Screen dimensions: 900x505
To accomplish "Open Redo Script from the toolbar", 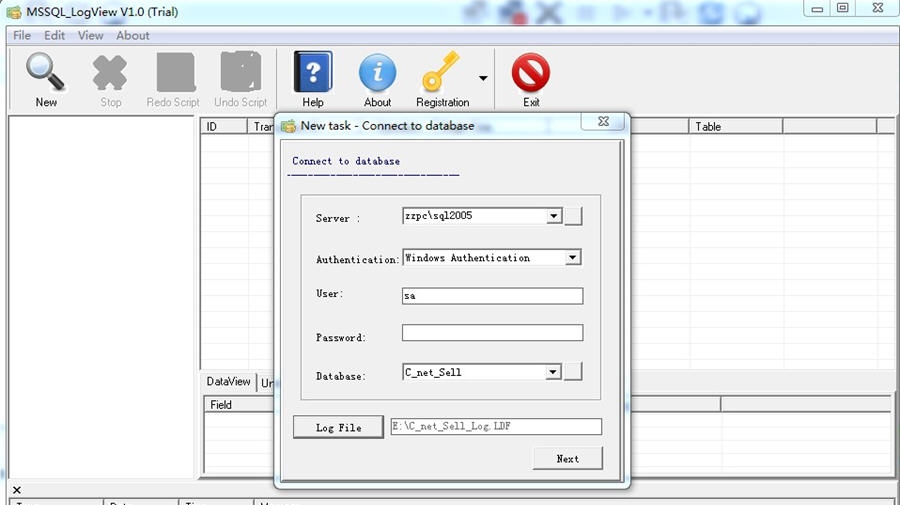I will tap(173, 79).
